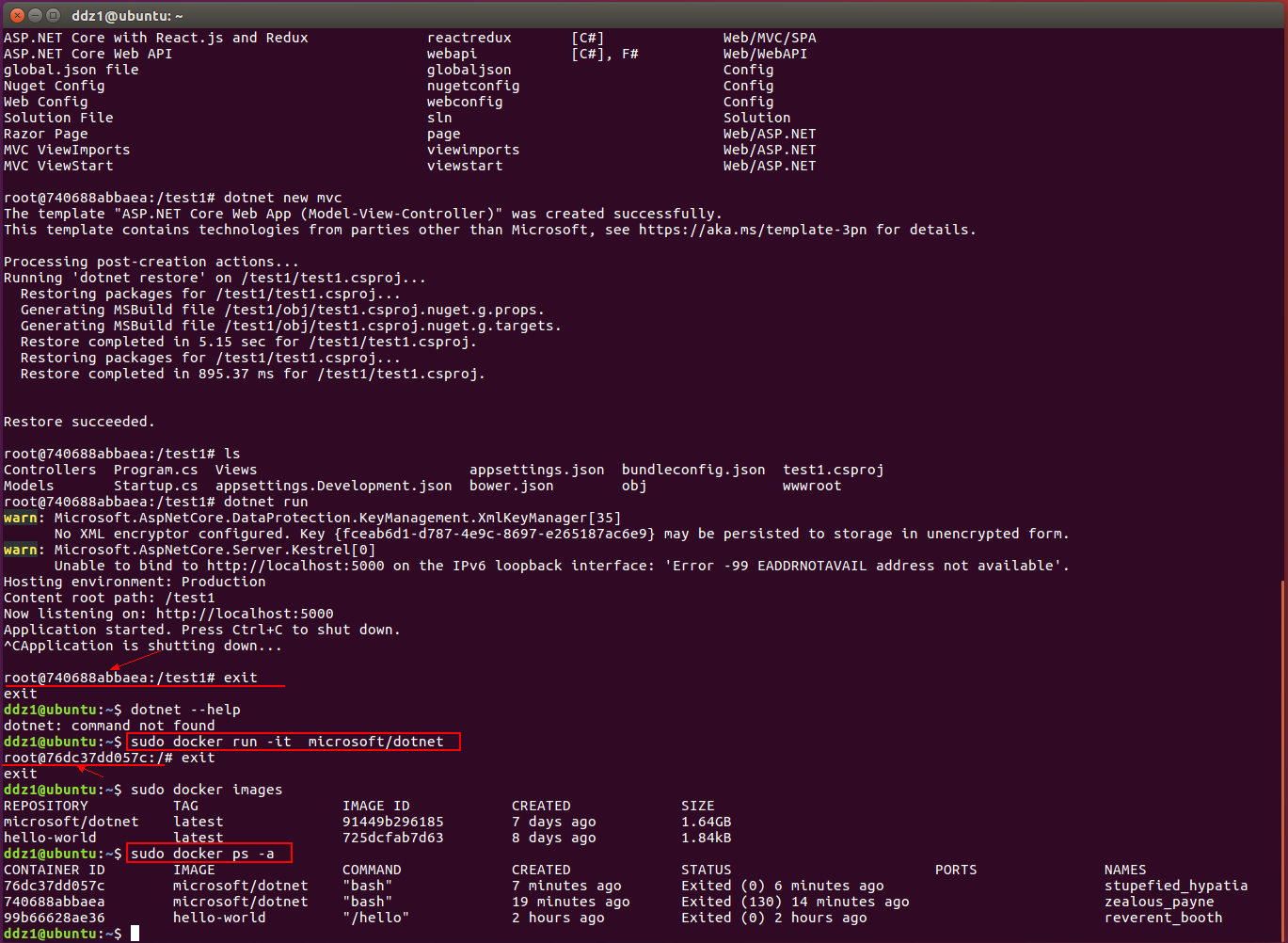The height and width of the screenshot is (943, 1288).
Task: Click image ID 91449b296185
Action: [x=393, y=822]
